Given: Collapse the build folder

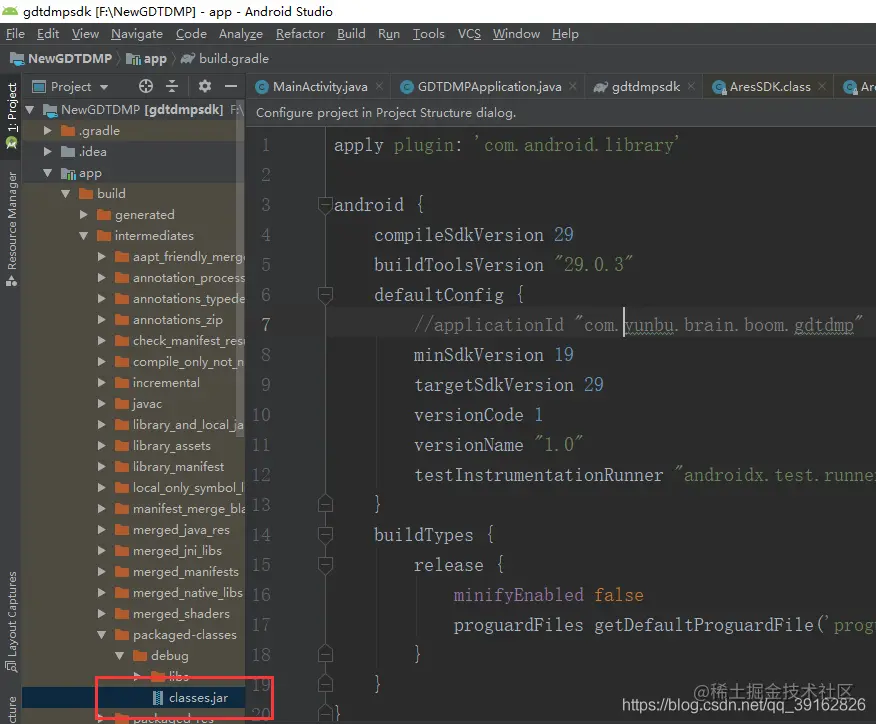Looking at the screenshot, I should coord(65,194).
